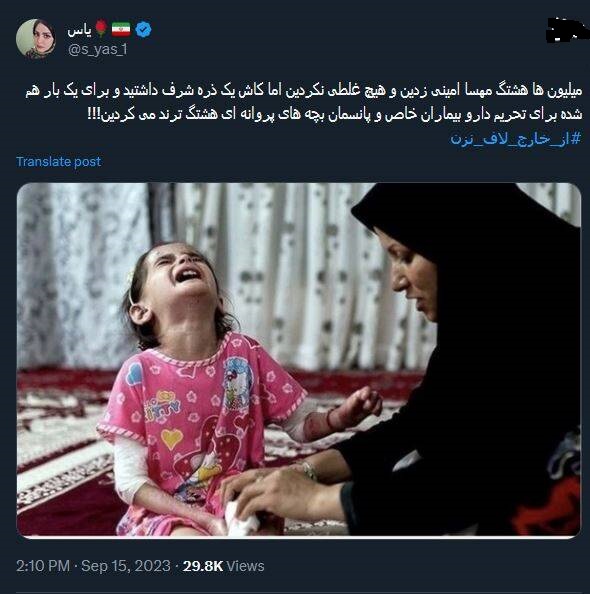Click the blue verified checkmark badge
Image resolution: width=590 pixels, height=594 pixels.
(143, 29)
